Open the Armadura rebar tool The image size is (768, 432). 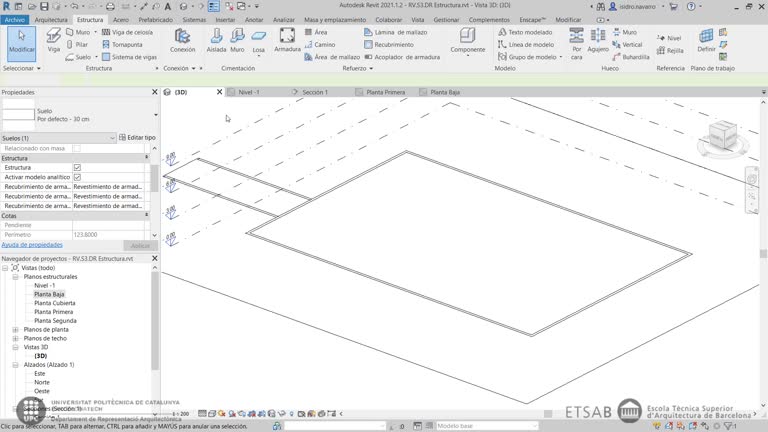pos(287,40)
